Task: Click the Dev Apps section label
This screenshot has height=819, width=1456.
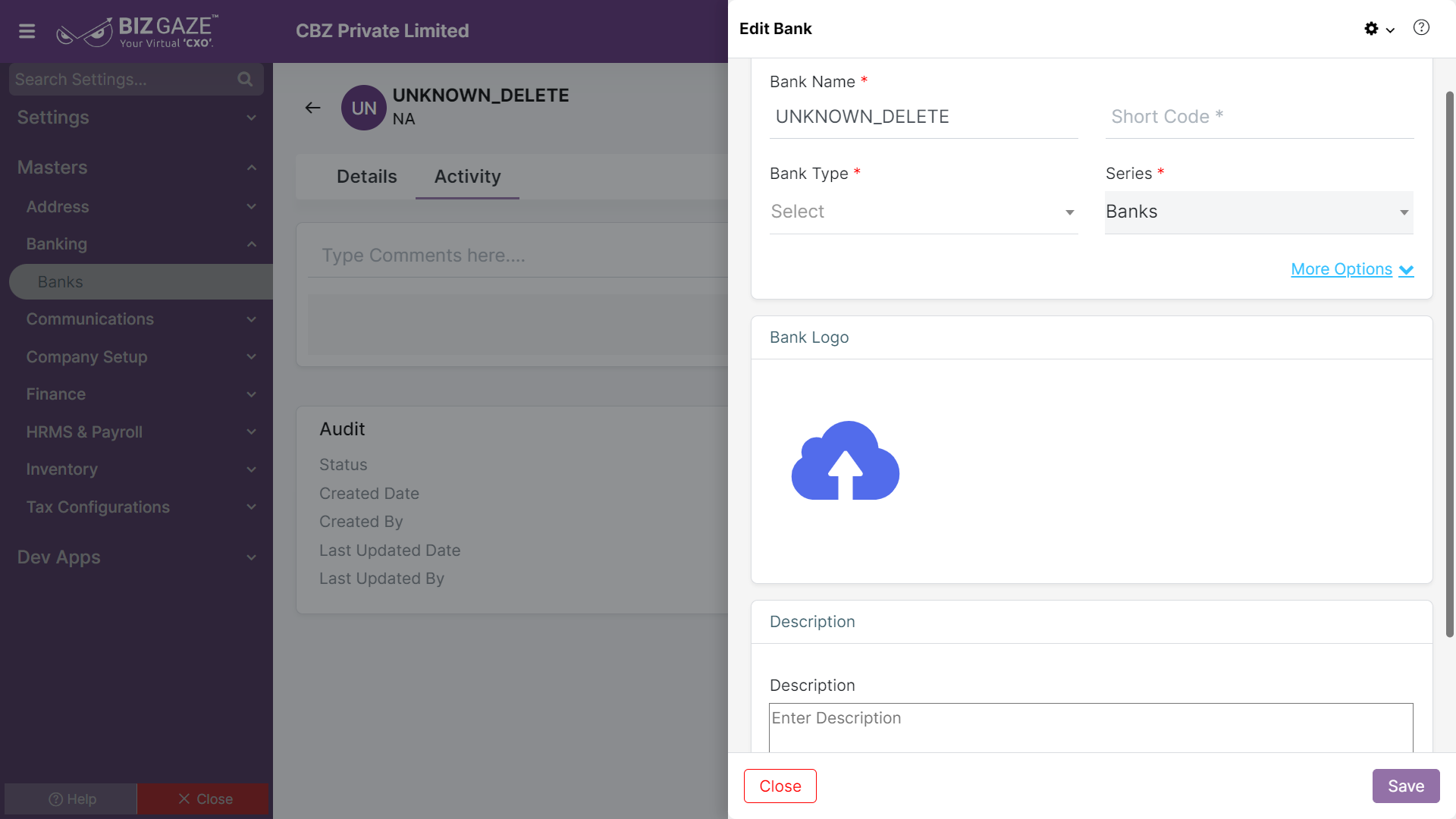Action: [58, 557]
